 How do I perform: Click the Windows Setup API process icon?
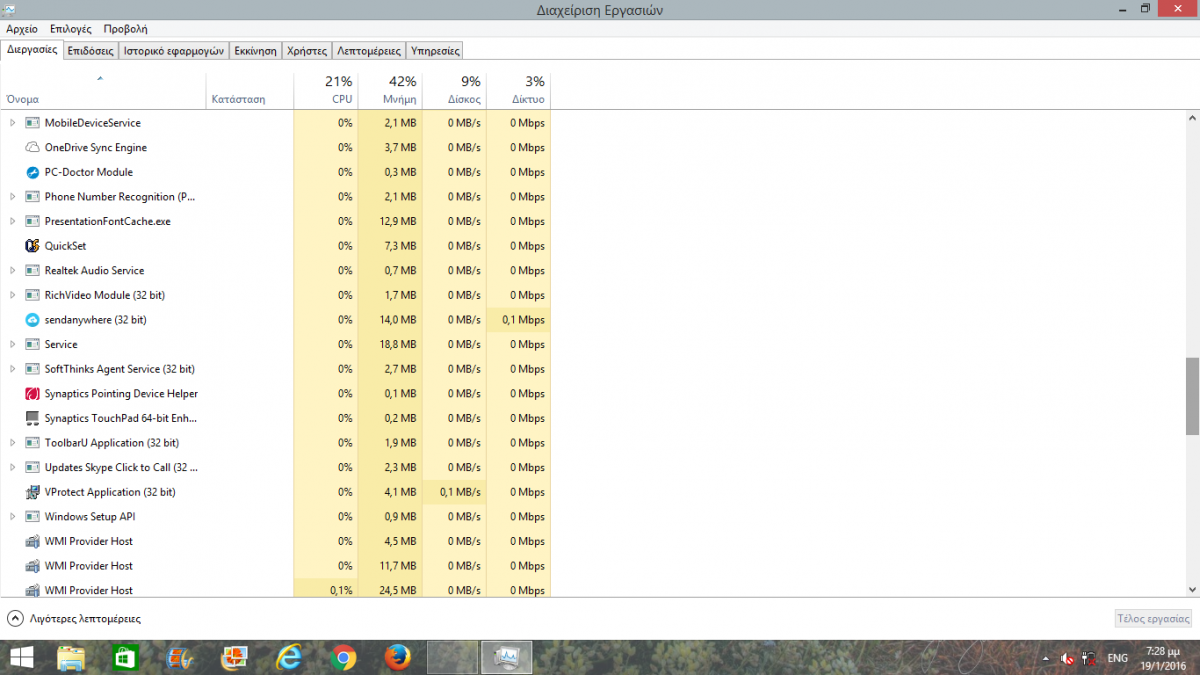point(32,517)
